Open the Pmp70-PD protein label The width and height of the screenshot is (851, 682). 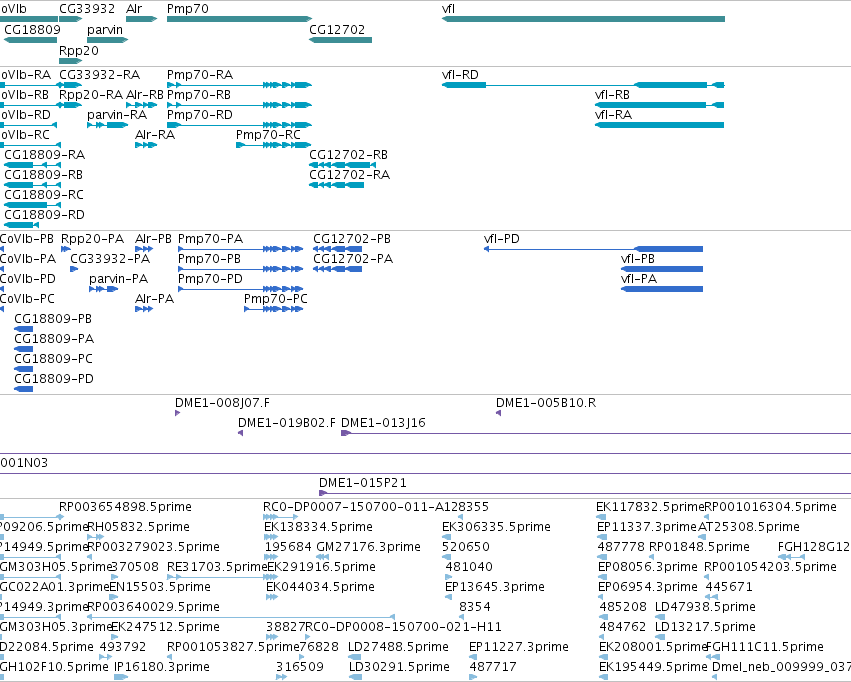[x=211, y=279]
